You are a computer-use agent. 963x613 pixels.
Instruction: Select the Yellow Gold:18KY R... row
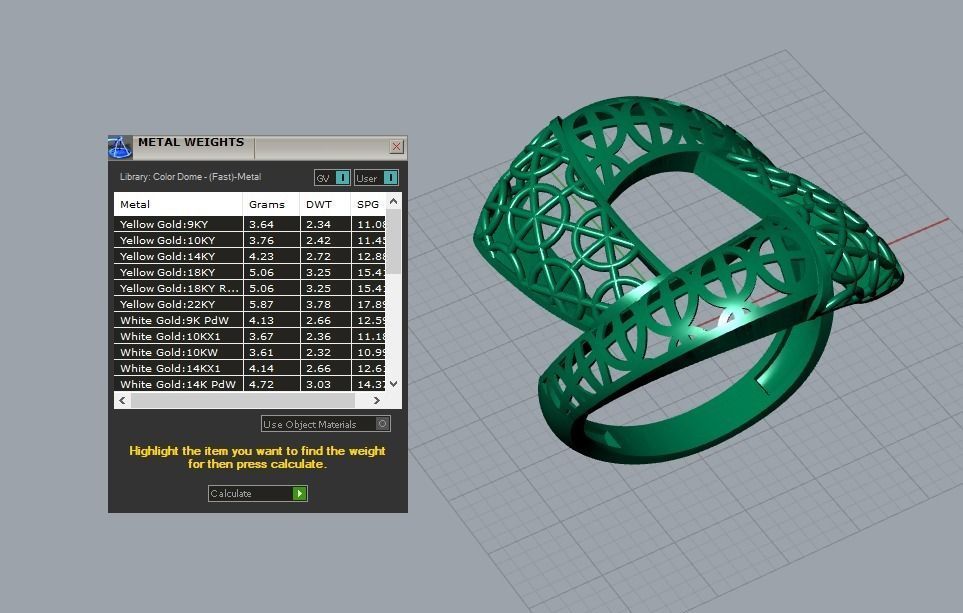click(249, 288)
